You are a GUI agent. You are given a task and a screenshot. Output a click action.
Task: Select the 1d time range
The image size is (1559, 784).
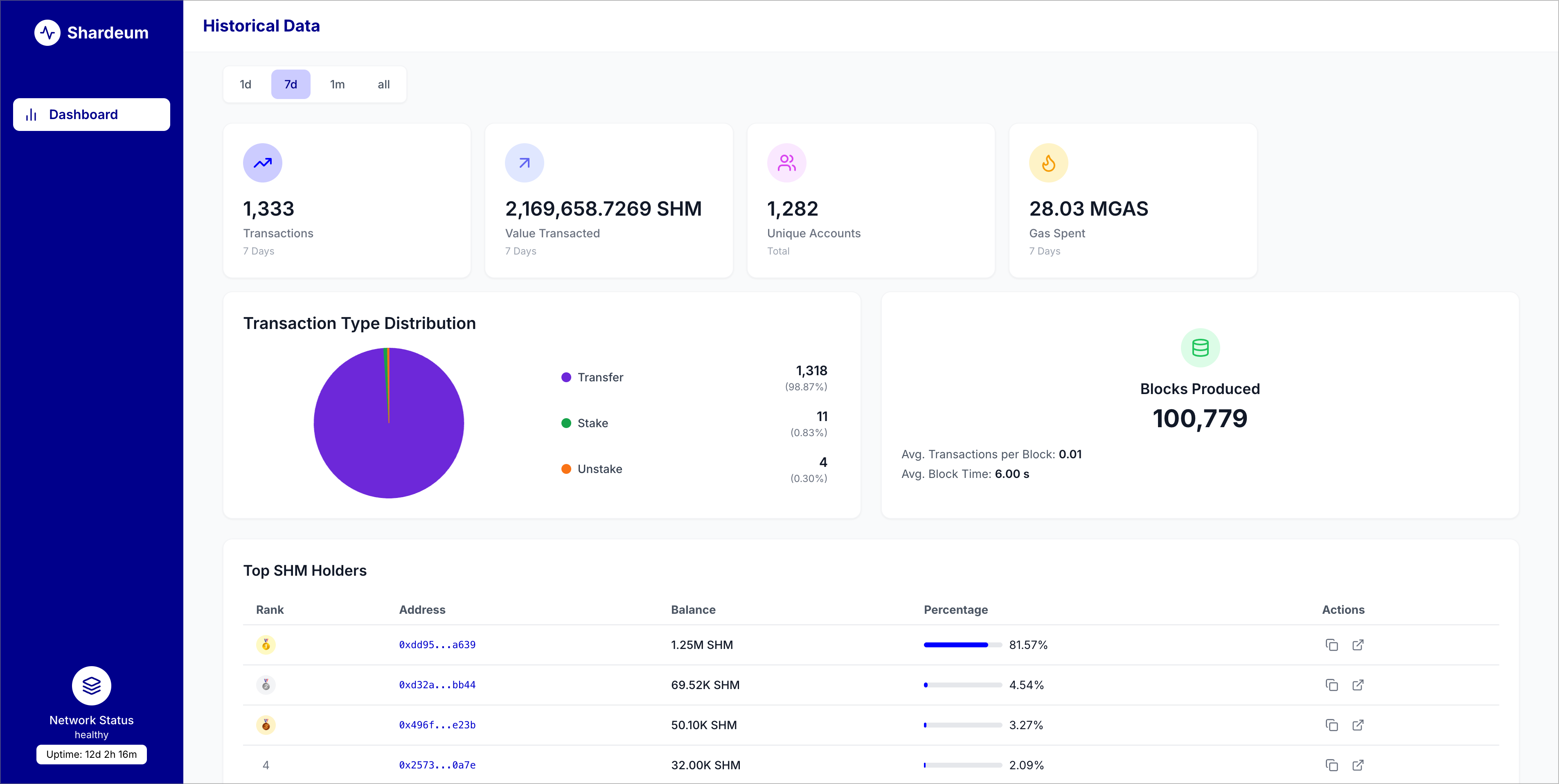tap(245, 84)
